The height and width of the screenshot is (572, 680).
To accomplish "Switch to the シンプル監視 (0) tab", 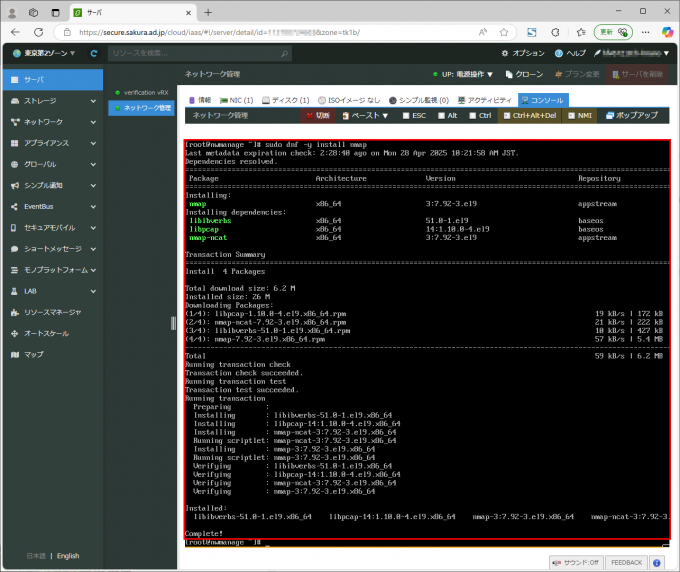I will click(418, 100).
